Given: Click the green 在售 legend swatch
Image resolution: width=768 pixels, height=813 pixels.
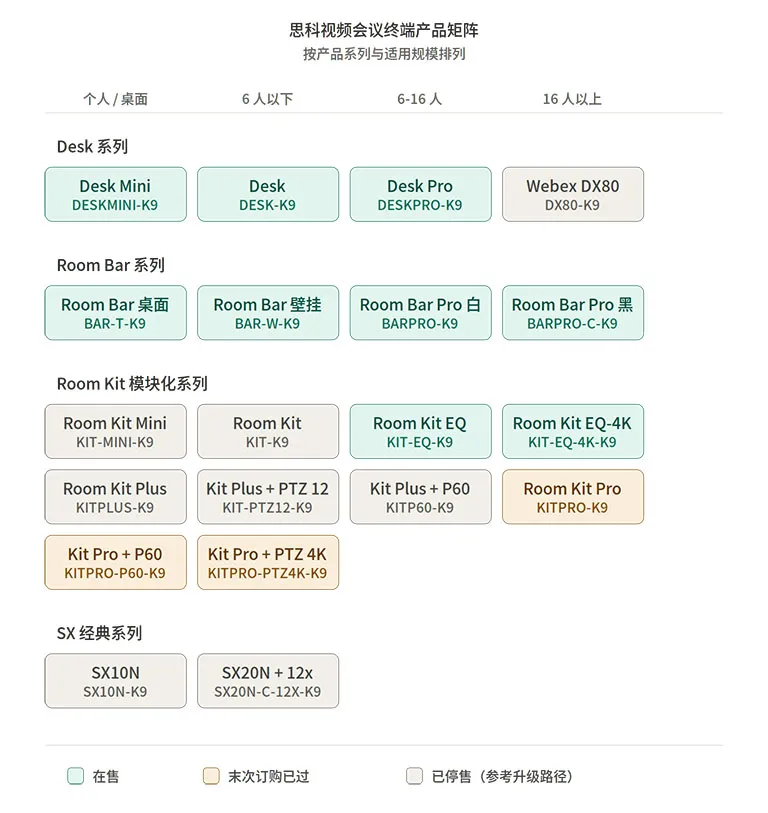Looking at the screenshot, I should 76,776.
